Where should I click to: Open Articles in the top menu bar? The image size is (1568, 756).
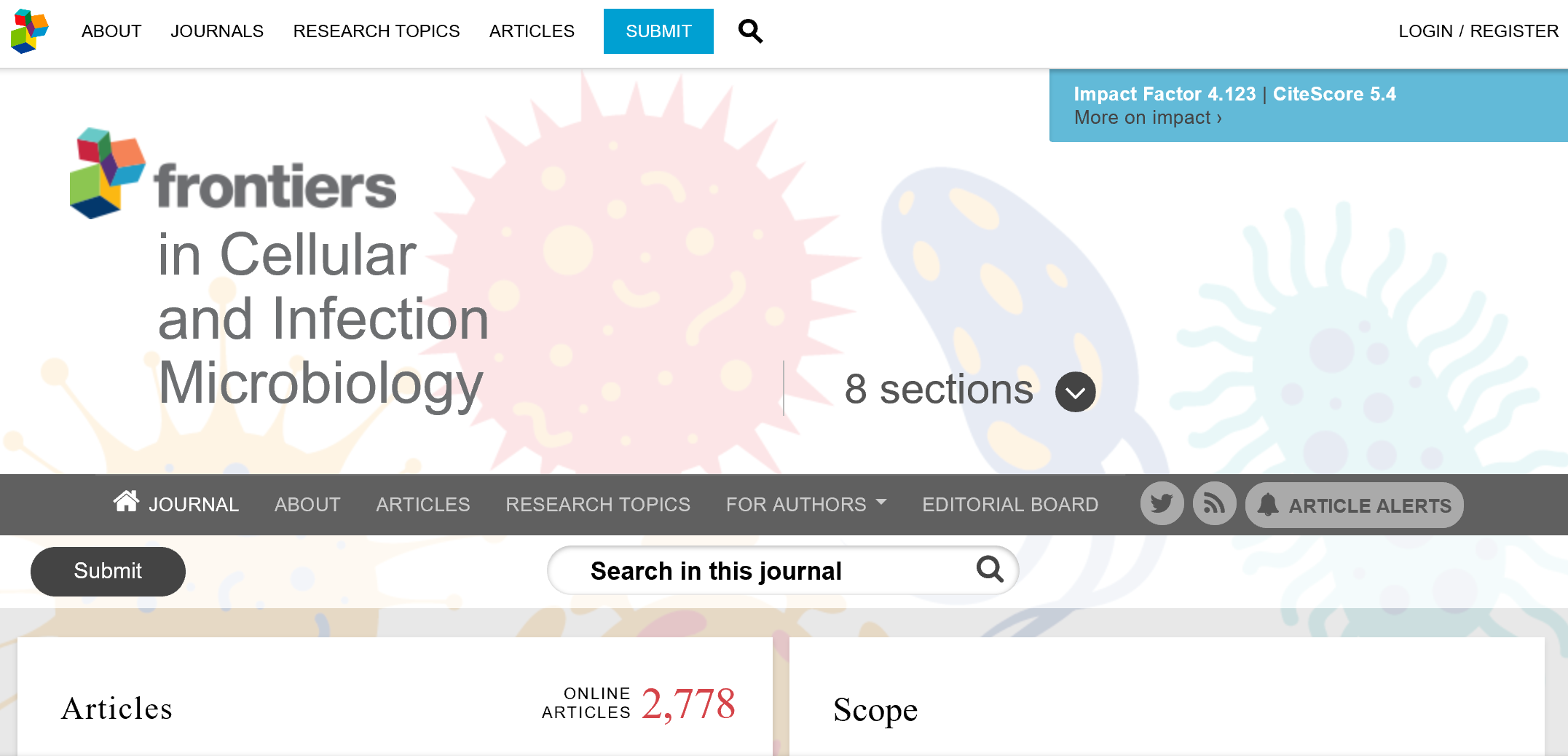click(532, 31)
